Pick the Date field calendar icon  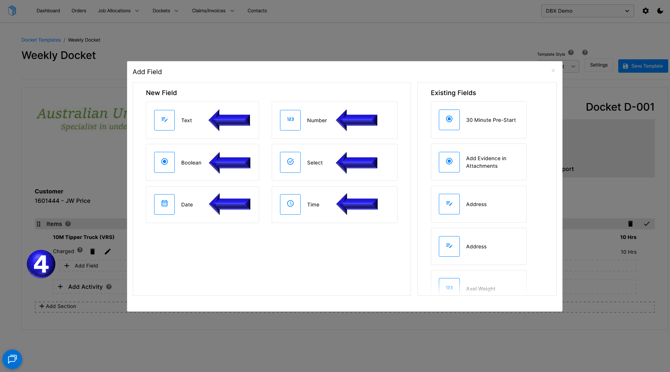click(164, 204)
